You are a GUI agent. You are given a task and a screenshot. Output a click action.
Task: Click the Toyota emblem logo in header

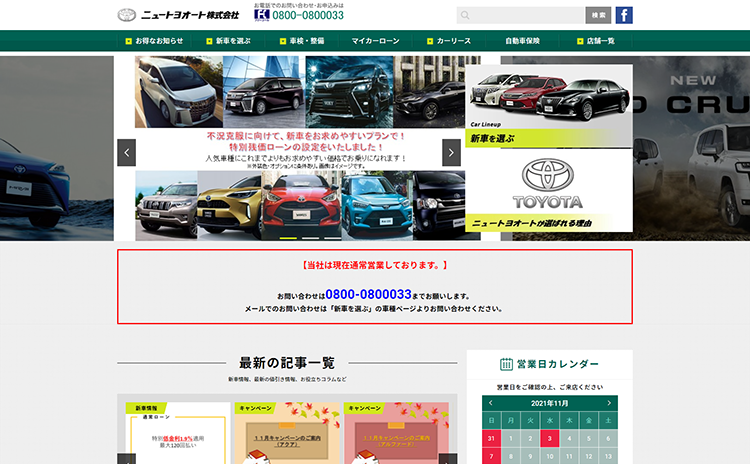(127, 15)
